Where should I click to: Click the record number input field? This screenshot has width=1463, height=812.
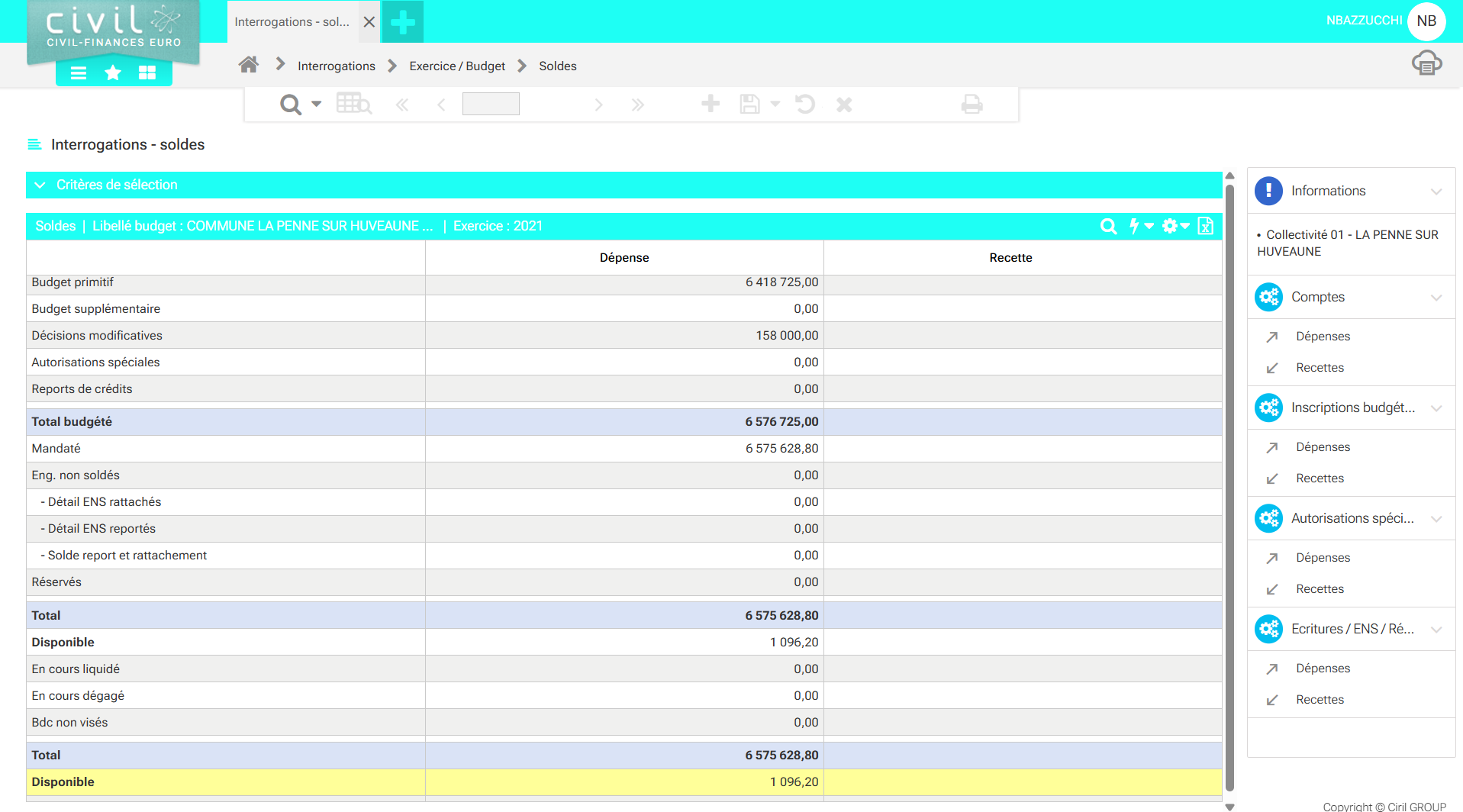(x=491, y=104)
